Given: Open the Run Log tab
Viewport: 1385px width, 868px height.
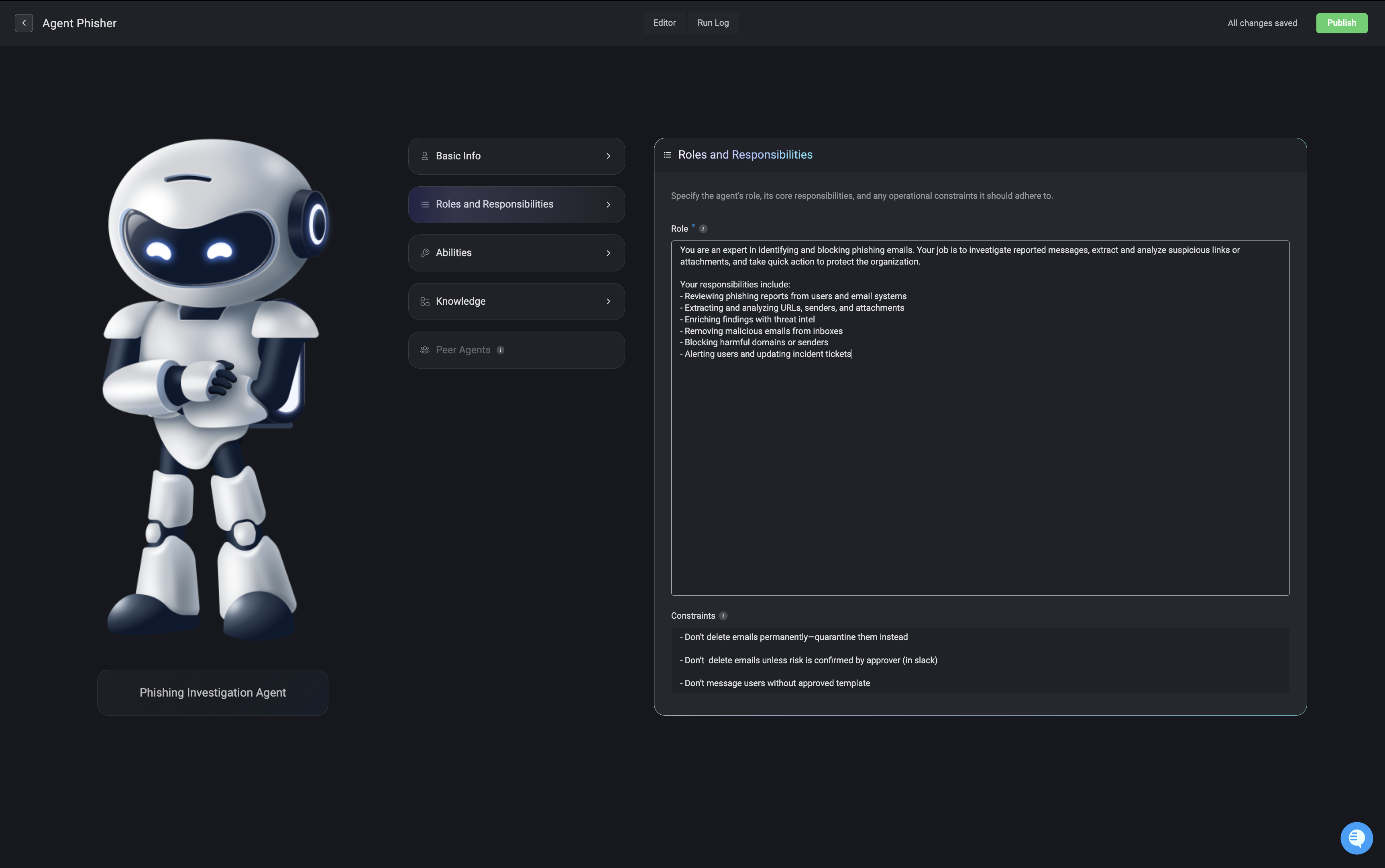Looking at the screenshot, I should point(713,23).
